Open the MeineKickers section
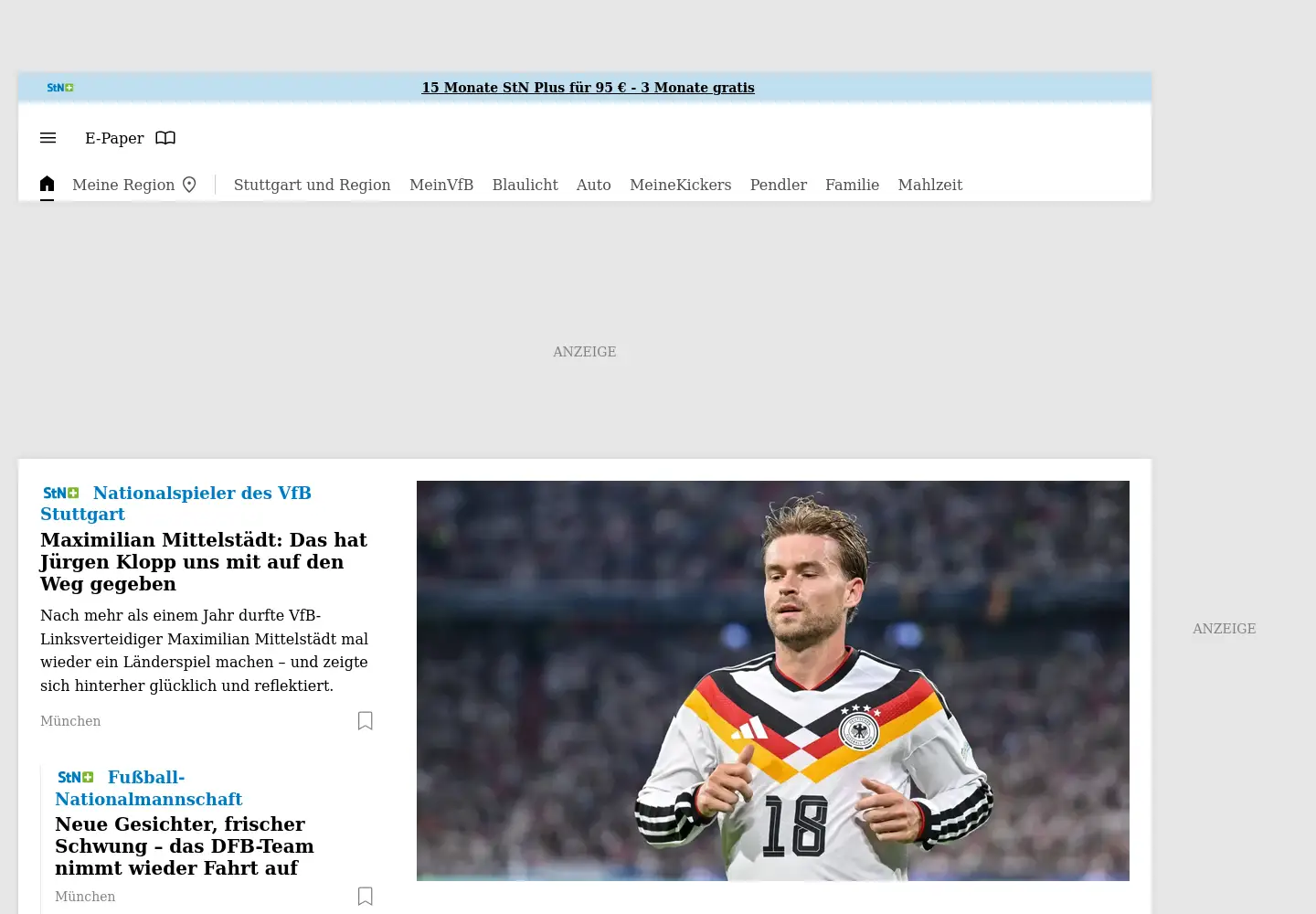Screen dimensions: 1316x914 coord(680,185)
